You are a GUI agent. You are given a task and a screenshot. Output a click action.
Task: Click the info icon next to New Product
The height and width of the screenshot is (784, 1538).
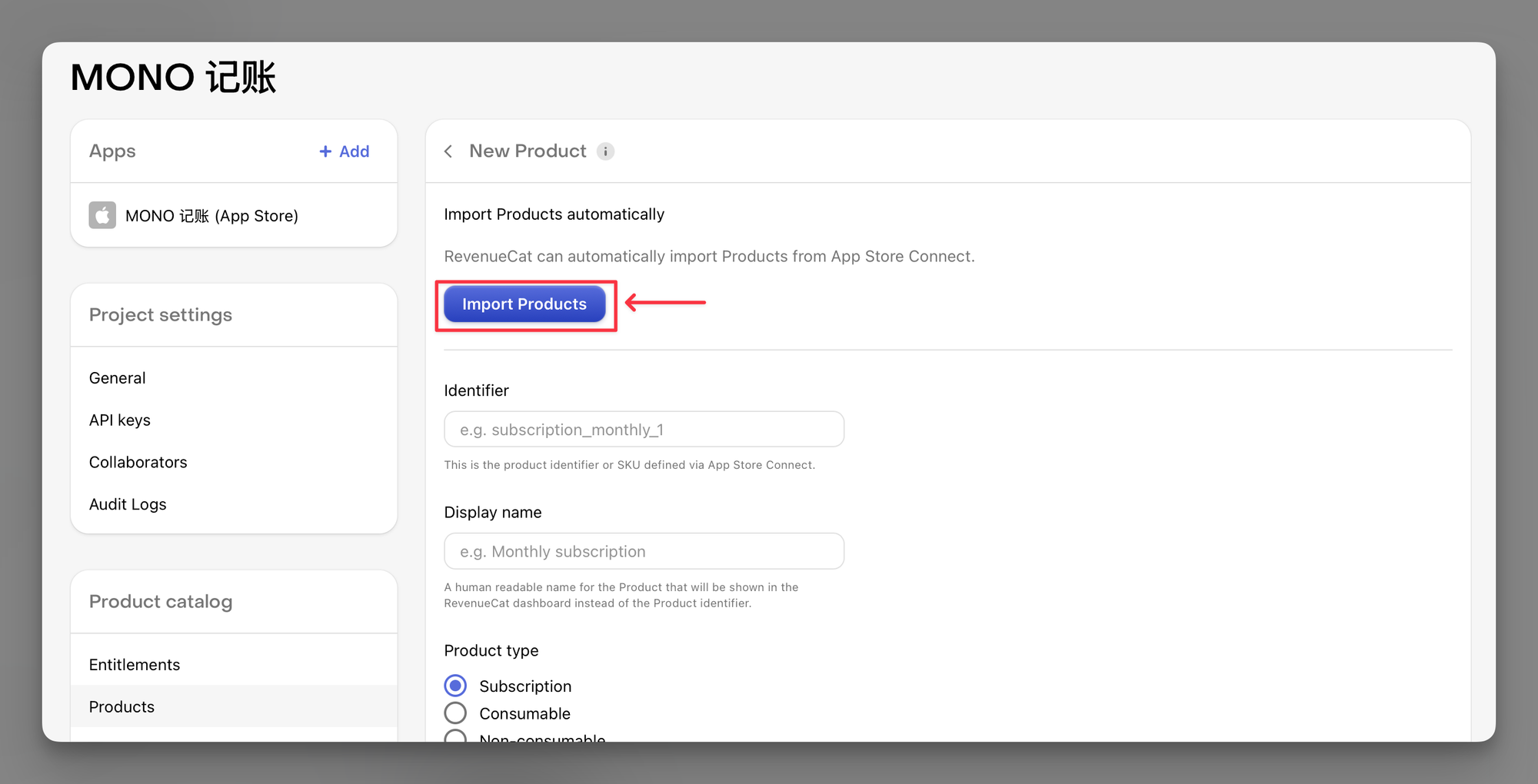click(x=606, y=151)
